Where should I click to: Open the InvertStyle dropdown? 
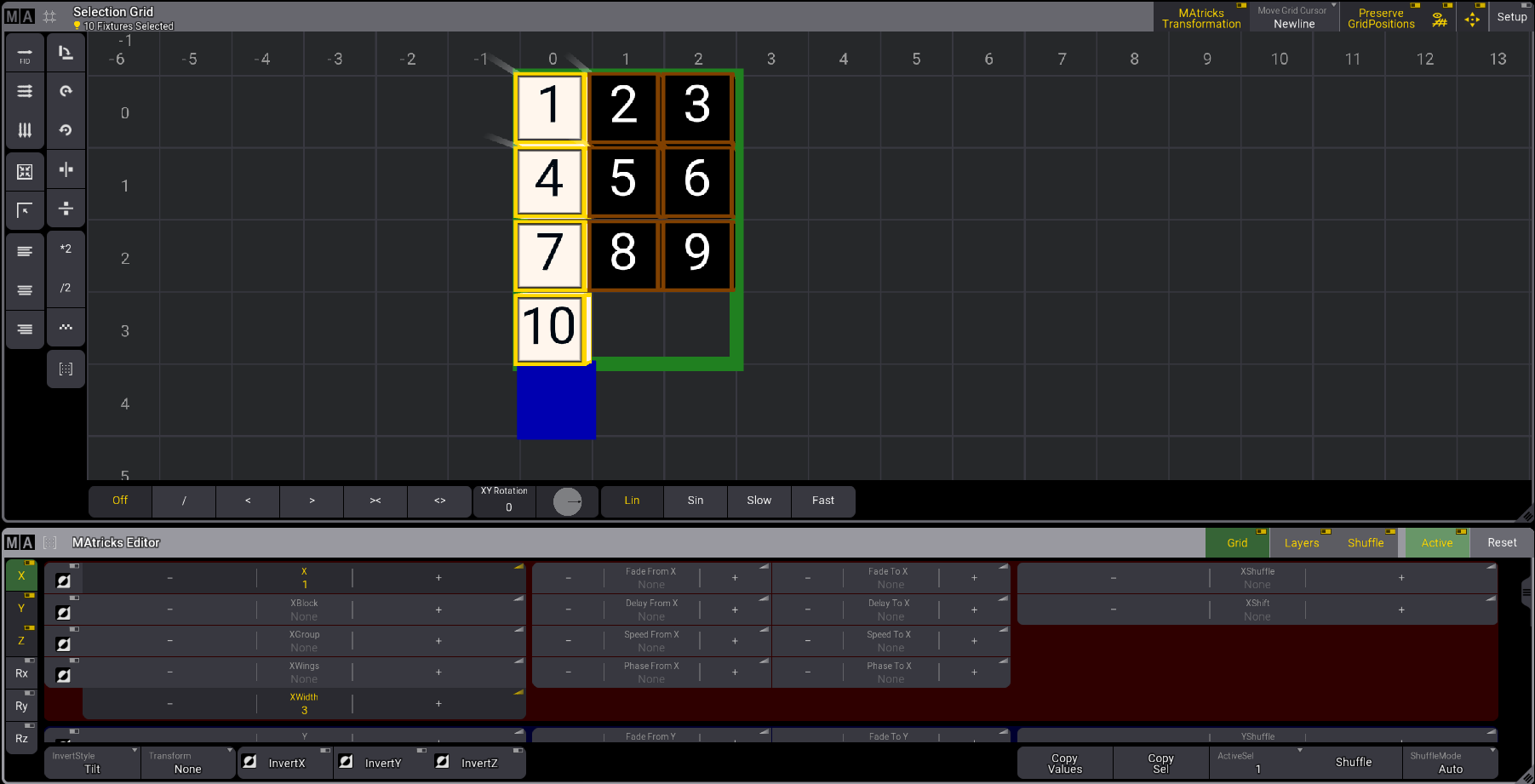[x=92, y=763]
